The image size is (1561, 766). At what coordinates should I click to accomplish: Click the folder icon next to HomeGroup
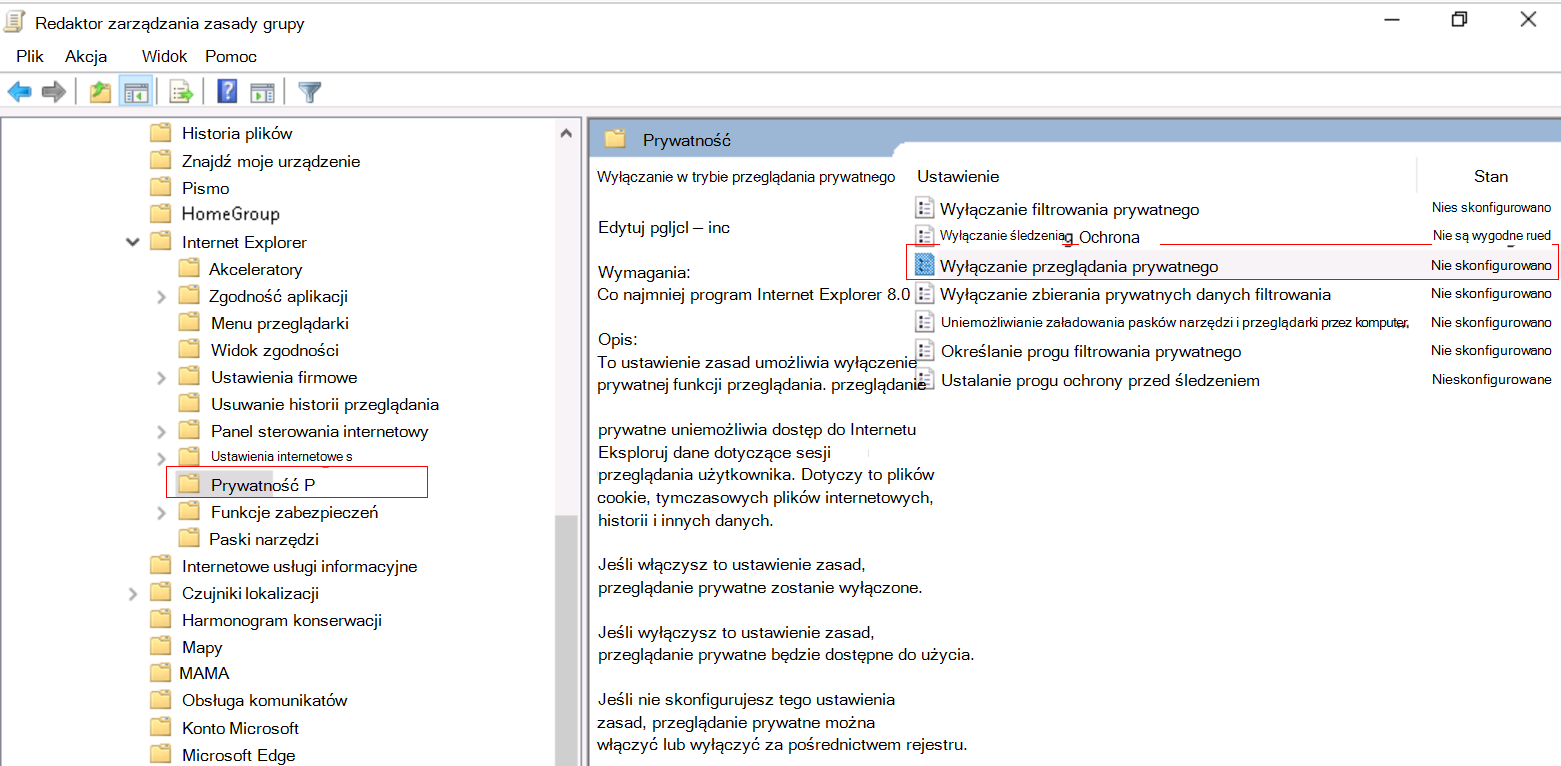tap(160, 213)
